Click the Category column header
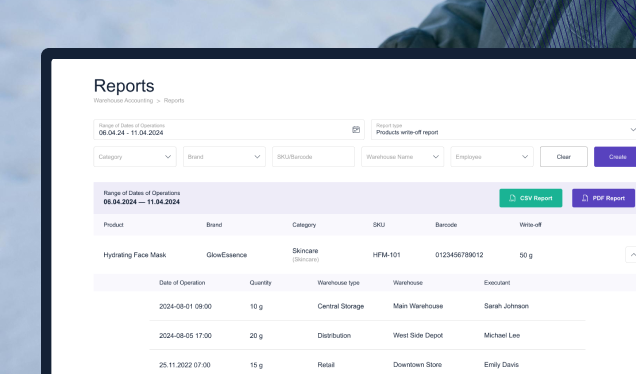Image resolution: width=636 pixels, height=374 pixels. [x=304, y=225]
